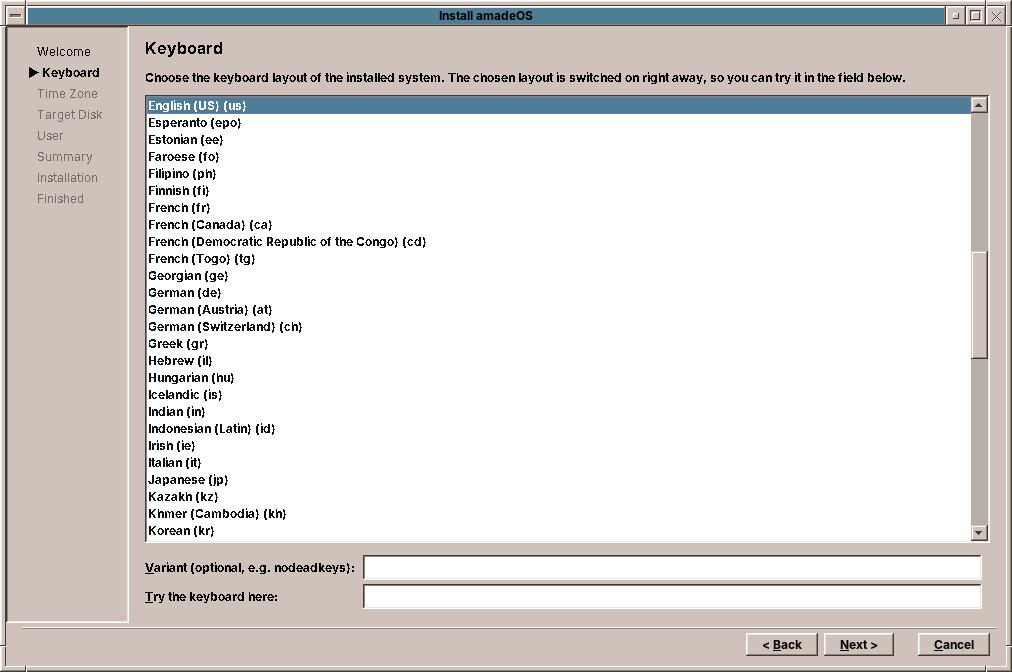Choose Italian (it) keyboard layout
The height and width of the screenshot is (672, 1012).
point(558,463)
